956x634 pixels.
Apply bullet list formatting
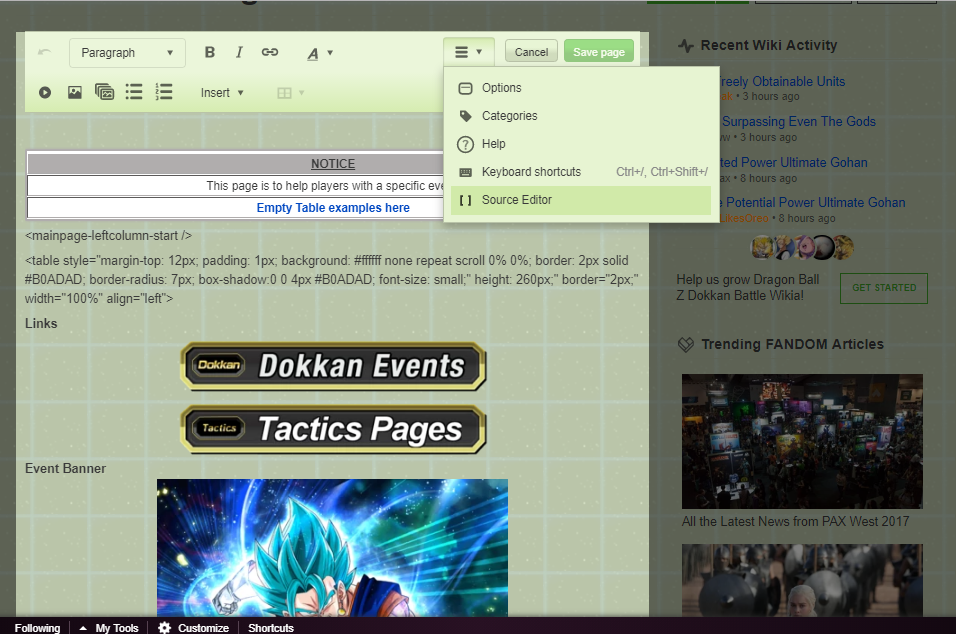134,92
